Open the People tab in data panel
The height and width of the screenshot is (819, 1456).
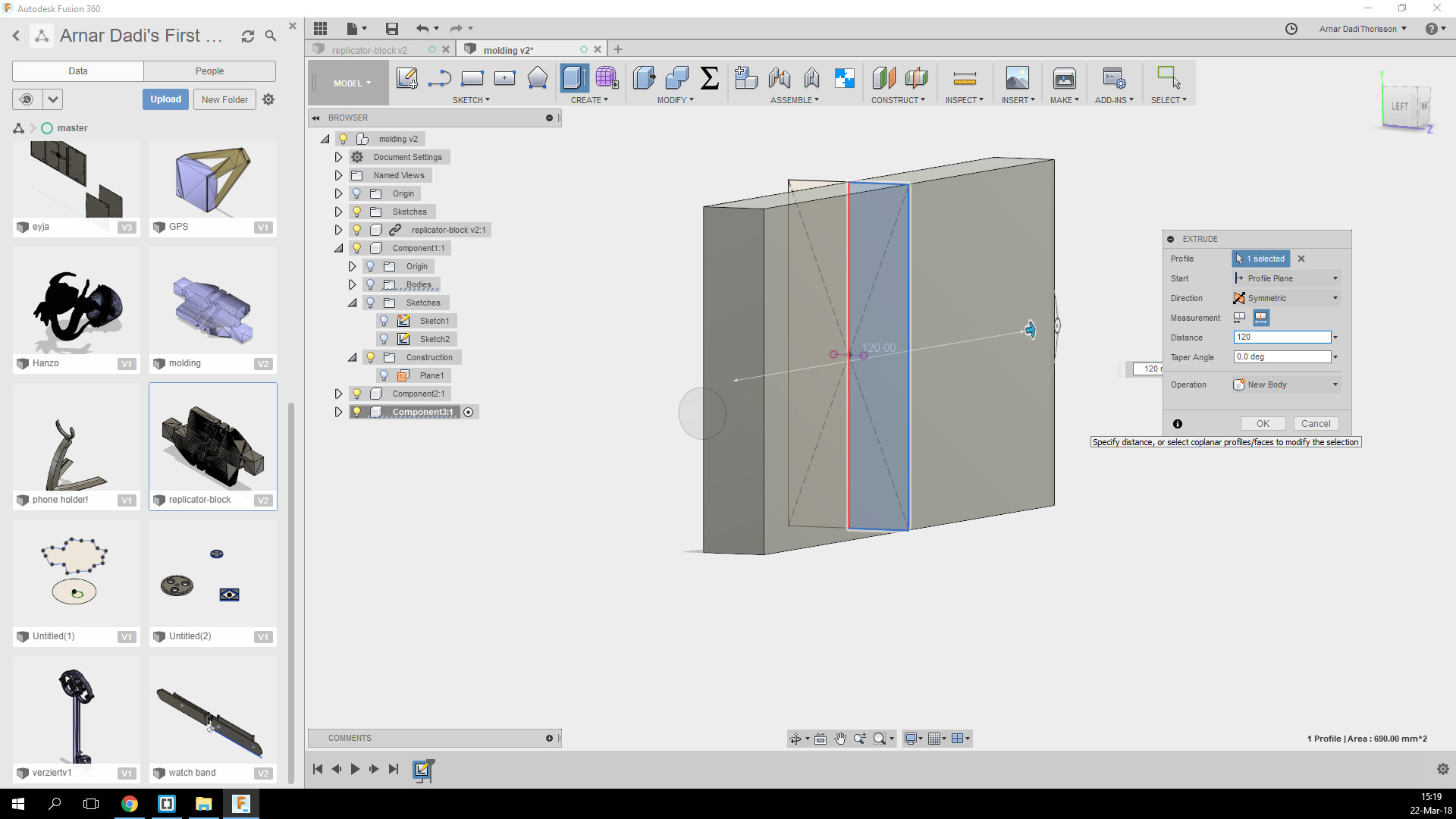click(x=209, y=71)
